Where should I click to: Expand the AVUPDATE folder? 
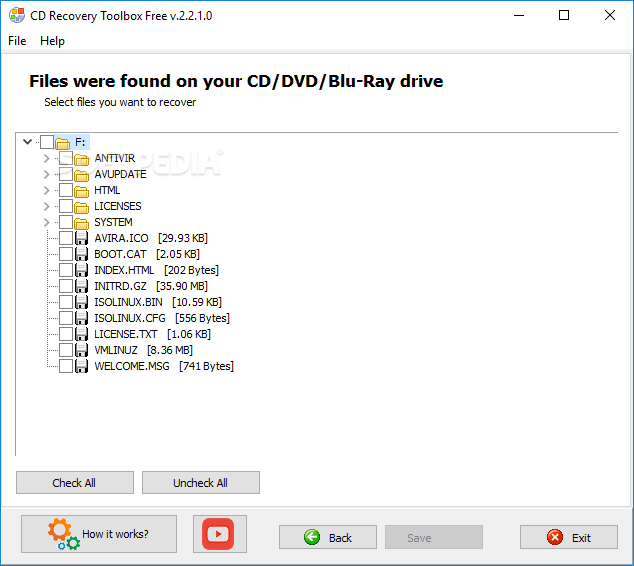(x=46, y=174)
